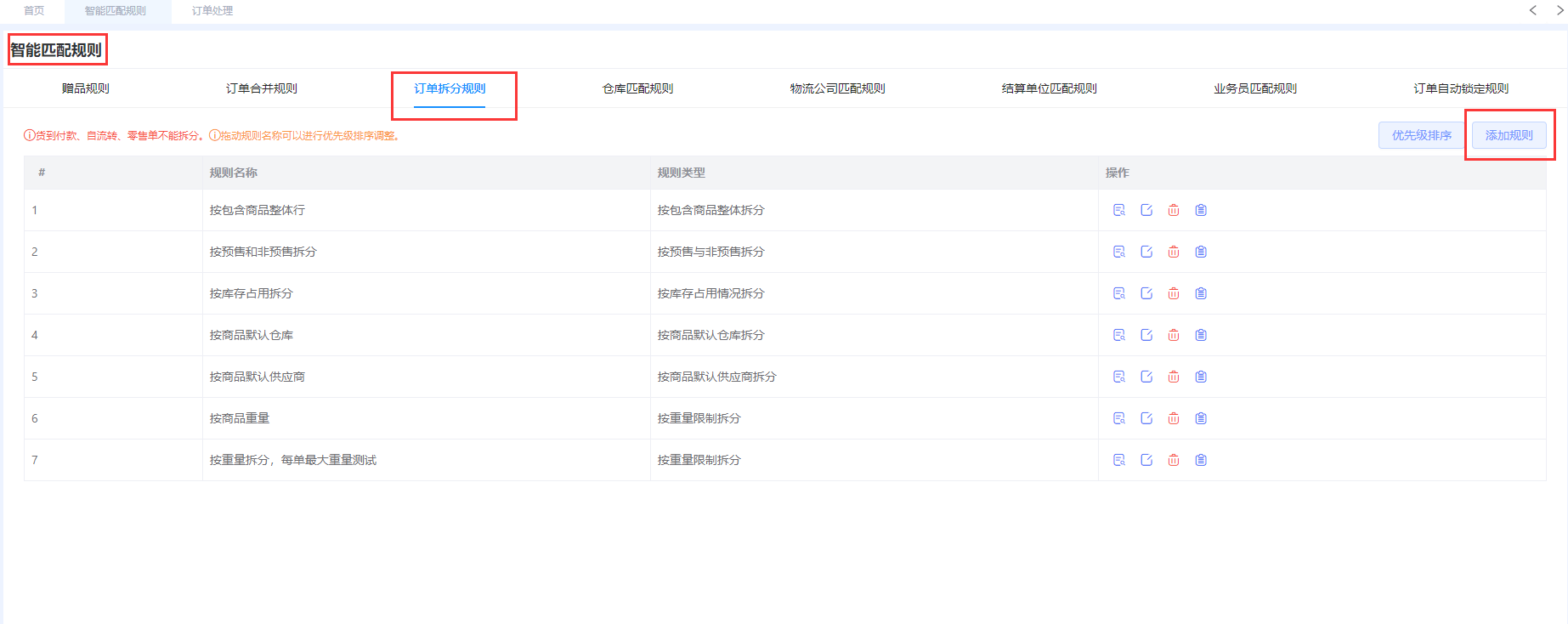Select the 智能匹配规则 page tab at top
Screen dimensions: 1568x624
tap(116, 11)
